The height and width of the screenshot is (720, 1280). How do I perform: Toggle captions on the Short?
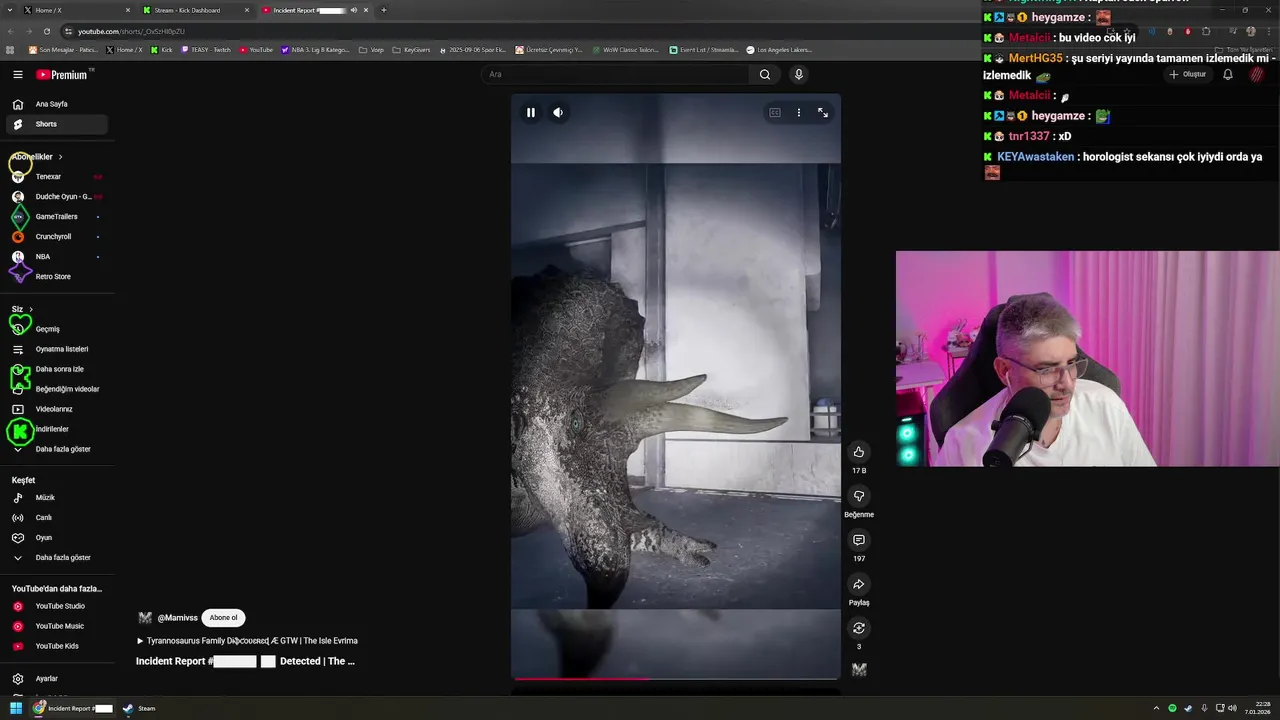point(774,113)
